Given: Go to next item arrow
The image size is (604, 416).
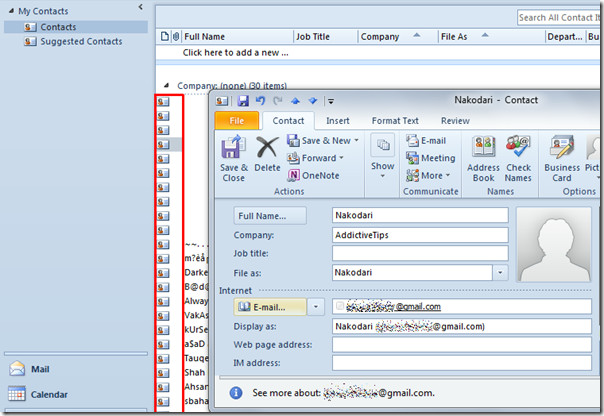Looking at the screenshot, I should [312, 101].
